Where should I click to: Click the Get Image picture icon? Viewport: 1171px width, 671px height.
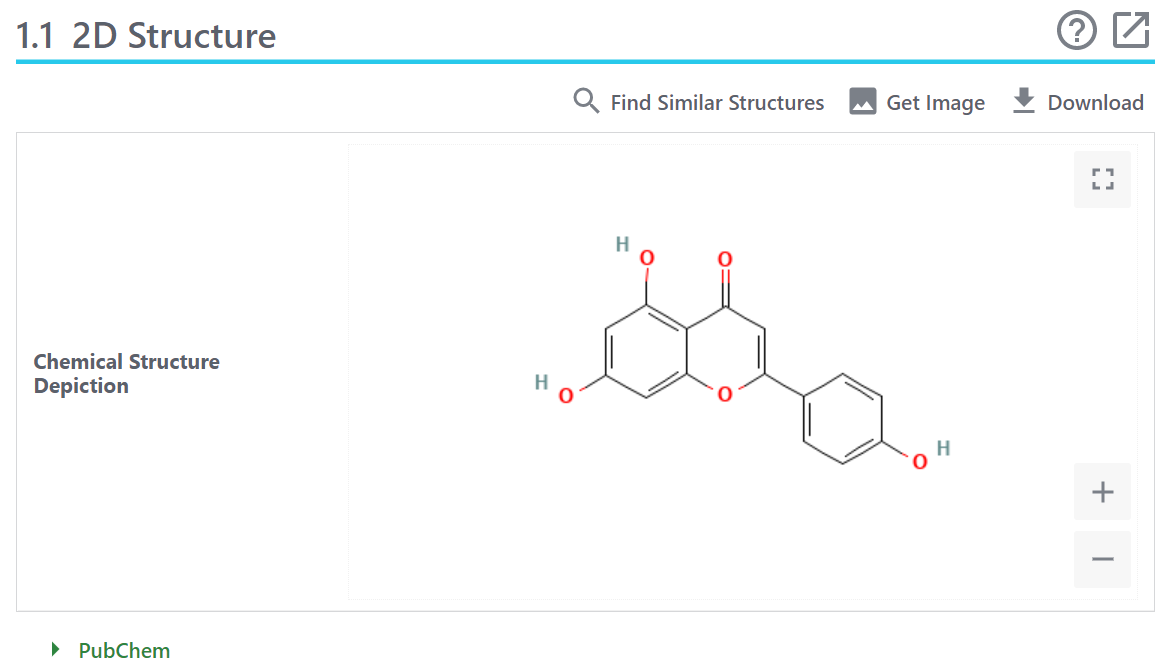861,101
